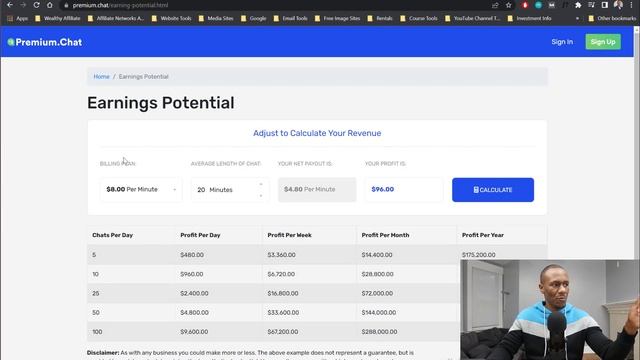Bookmark this page with the star icon
The height and width of the screenshot is (360, 640).
pyautogui.click(x=509, y=5)
